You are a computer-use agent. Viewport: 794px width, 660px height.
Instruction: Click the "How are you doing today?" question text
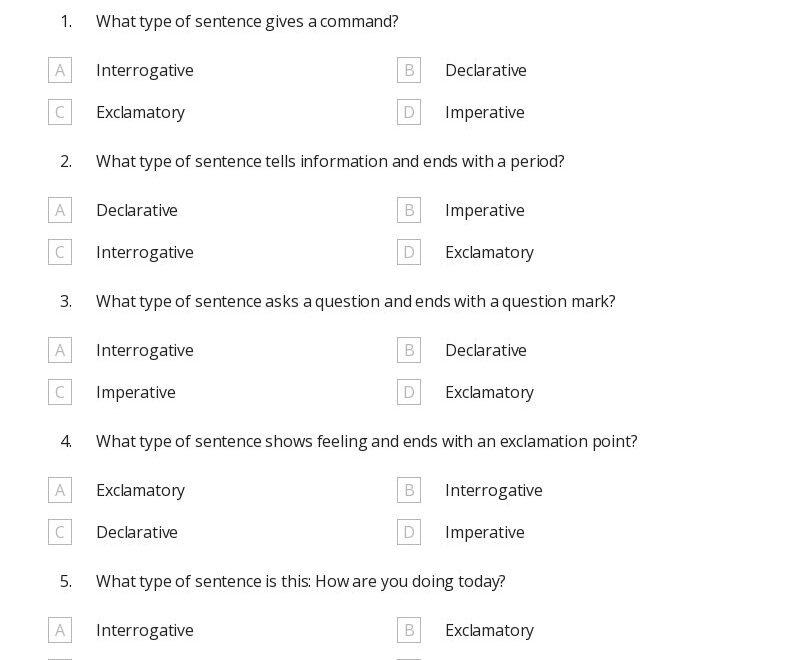pyautogui.click(x=300, y=581)
